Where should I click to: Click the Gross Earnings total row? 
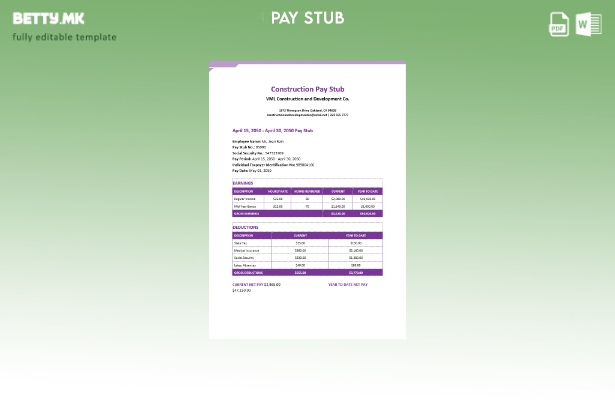pyautogui.click(x=307, y=213)
